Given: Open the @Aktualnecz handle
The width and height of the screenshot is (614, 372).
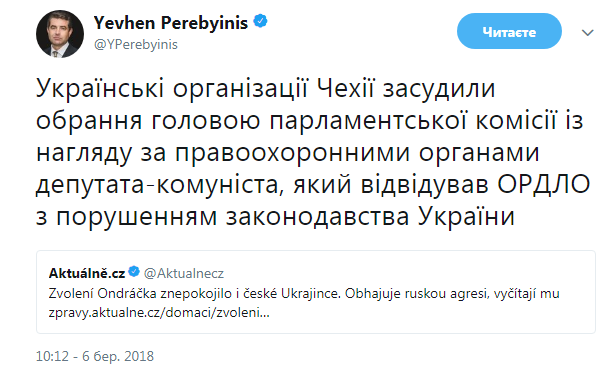Looking at the screenshot, I should pyautogui.click(x=184, y=273).
